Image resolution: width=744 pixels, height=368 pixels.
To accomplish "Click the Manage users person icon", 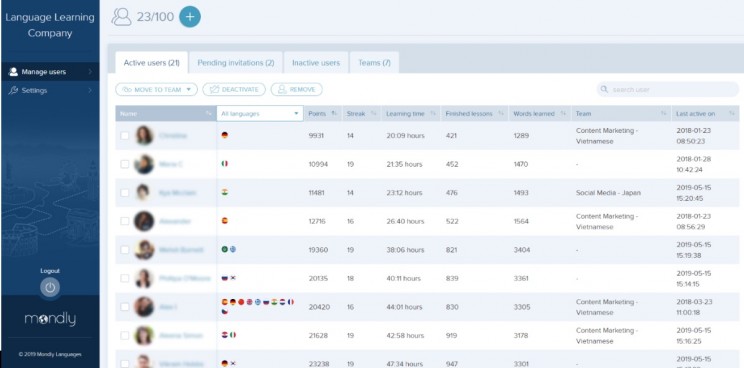I will pos(13,72).
